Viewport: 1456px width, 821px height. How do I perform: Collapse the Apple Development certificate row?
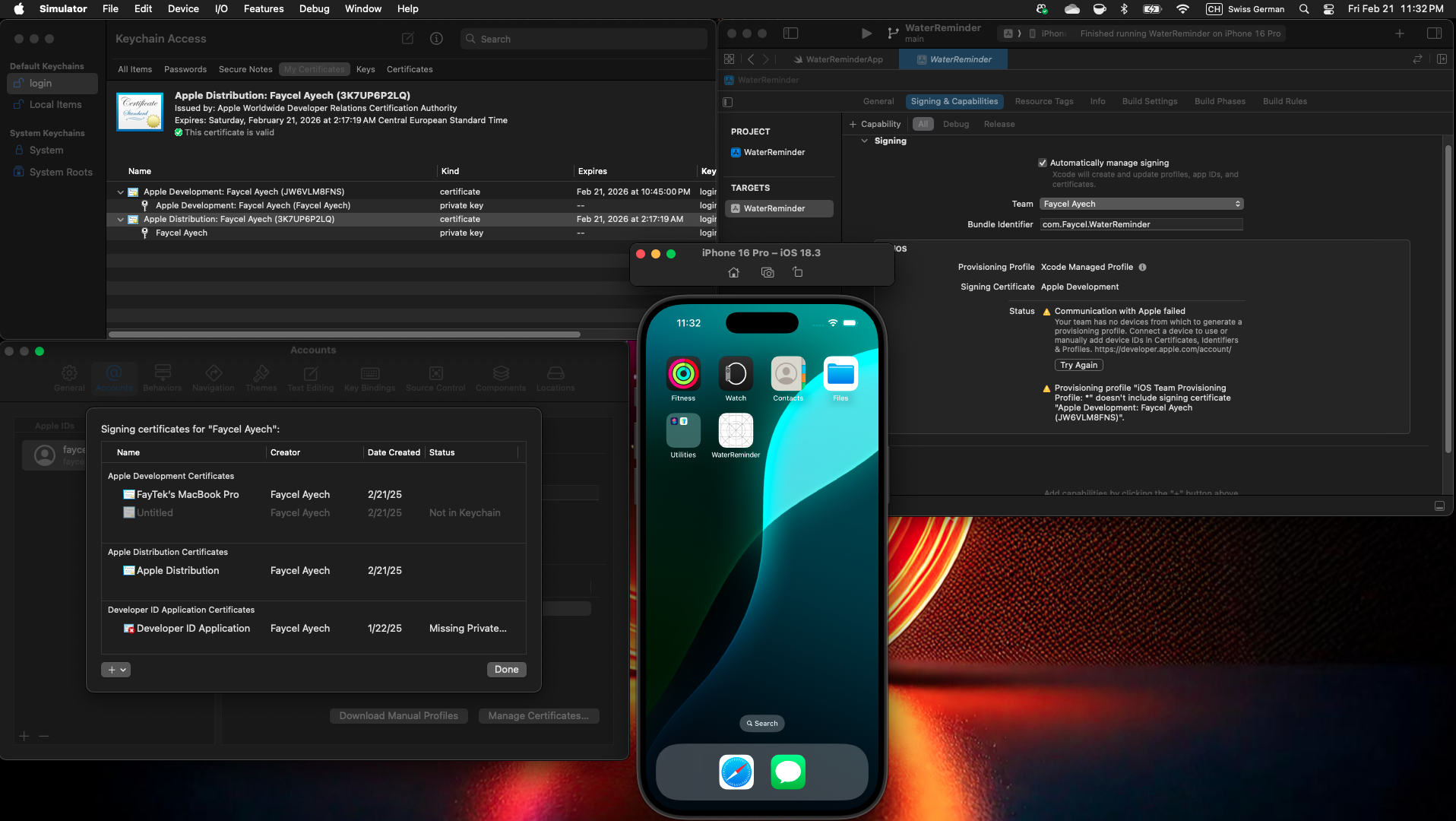[x=120, y=192]
